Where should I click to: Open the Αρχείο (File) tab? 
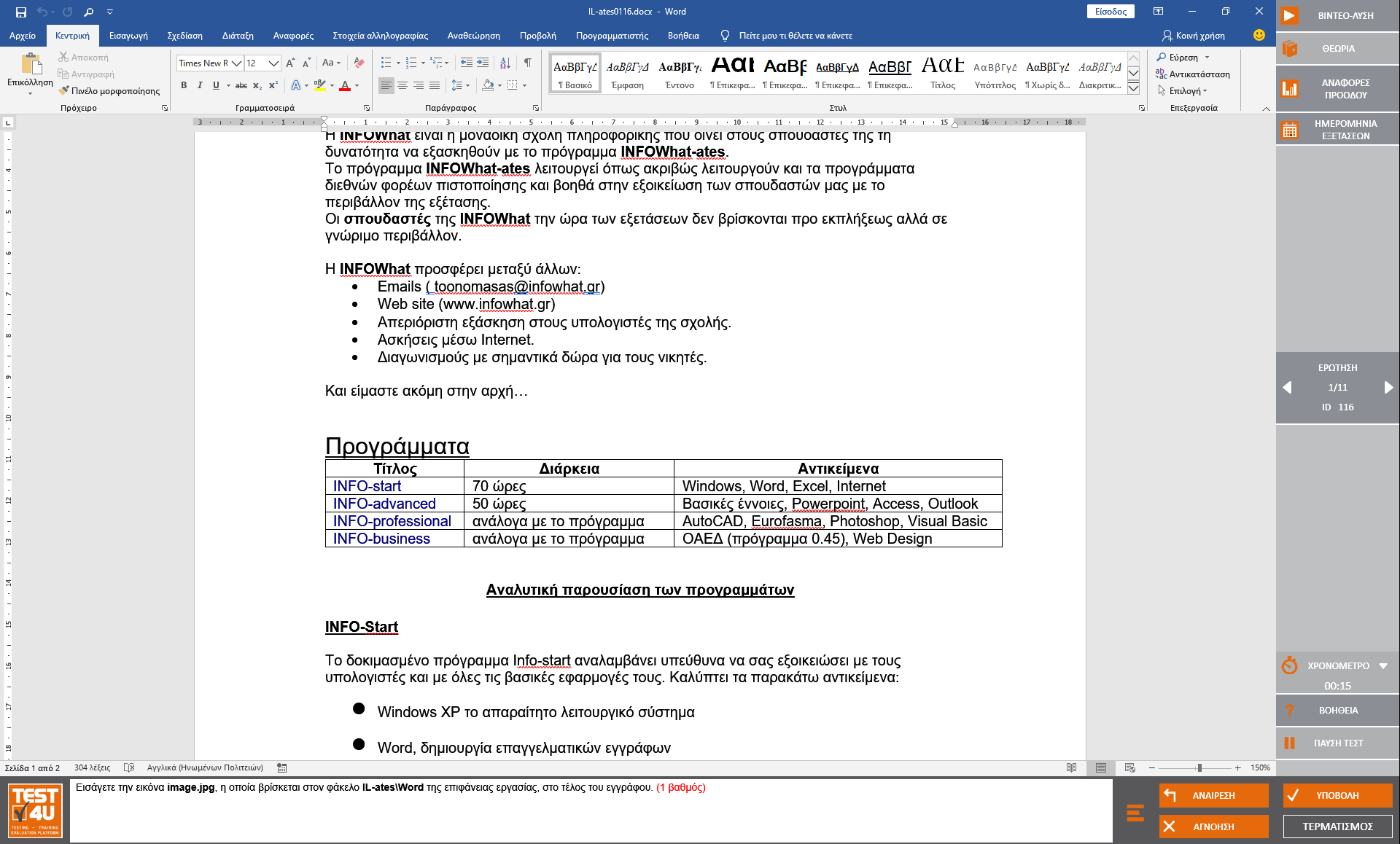(x=23, y=35)
